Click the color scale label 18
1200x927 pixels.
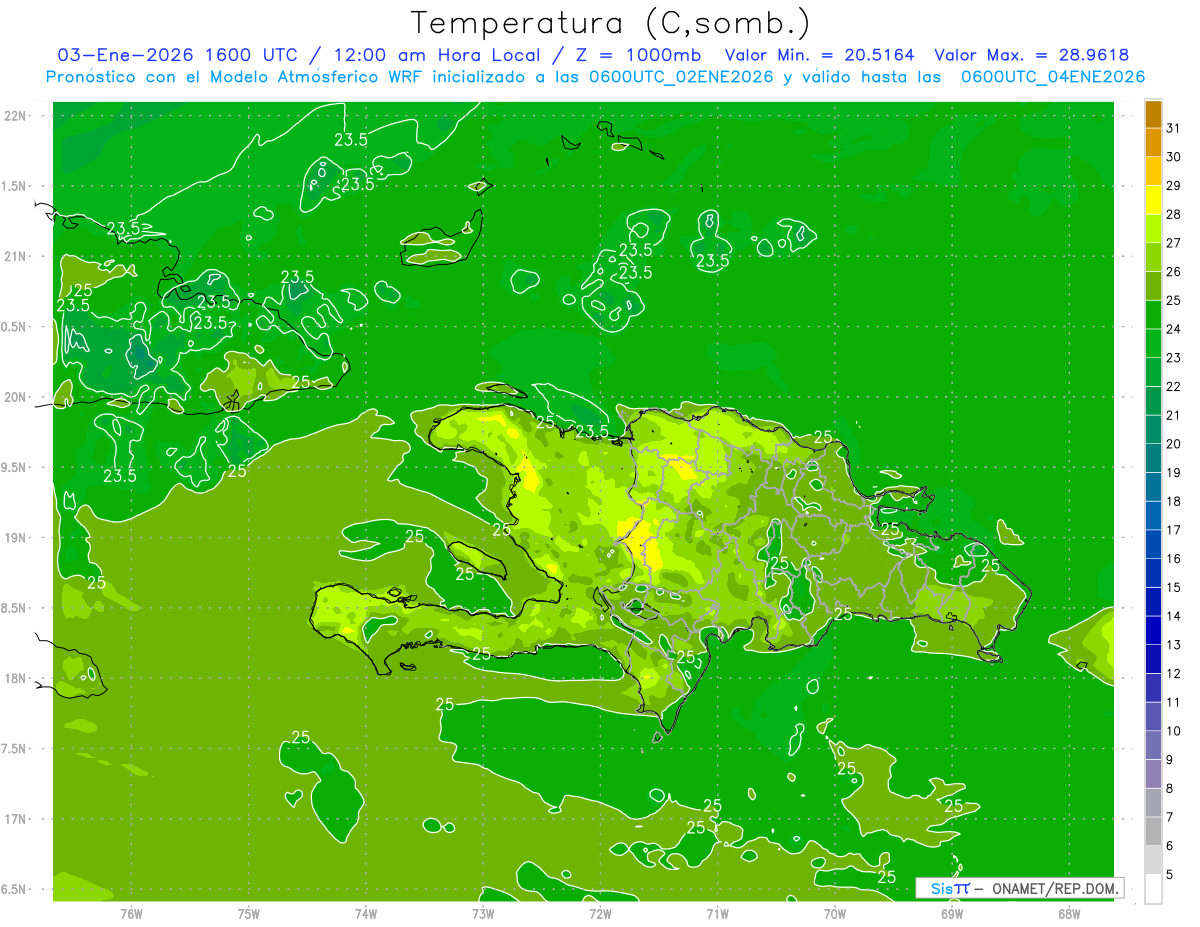pyautogui.click(x=1174, y=501)
